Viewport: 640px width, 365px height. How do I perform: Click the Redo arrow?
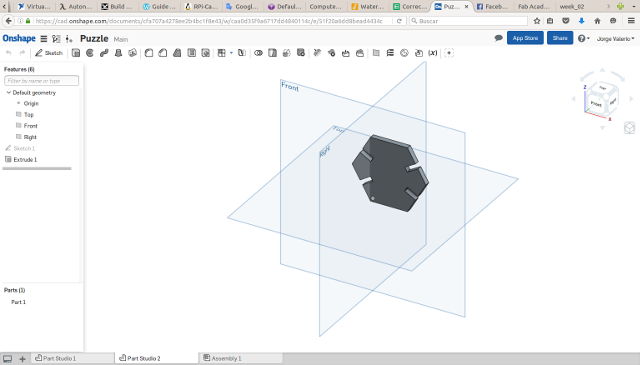point(22,53)
